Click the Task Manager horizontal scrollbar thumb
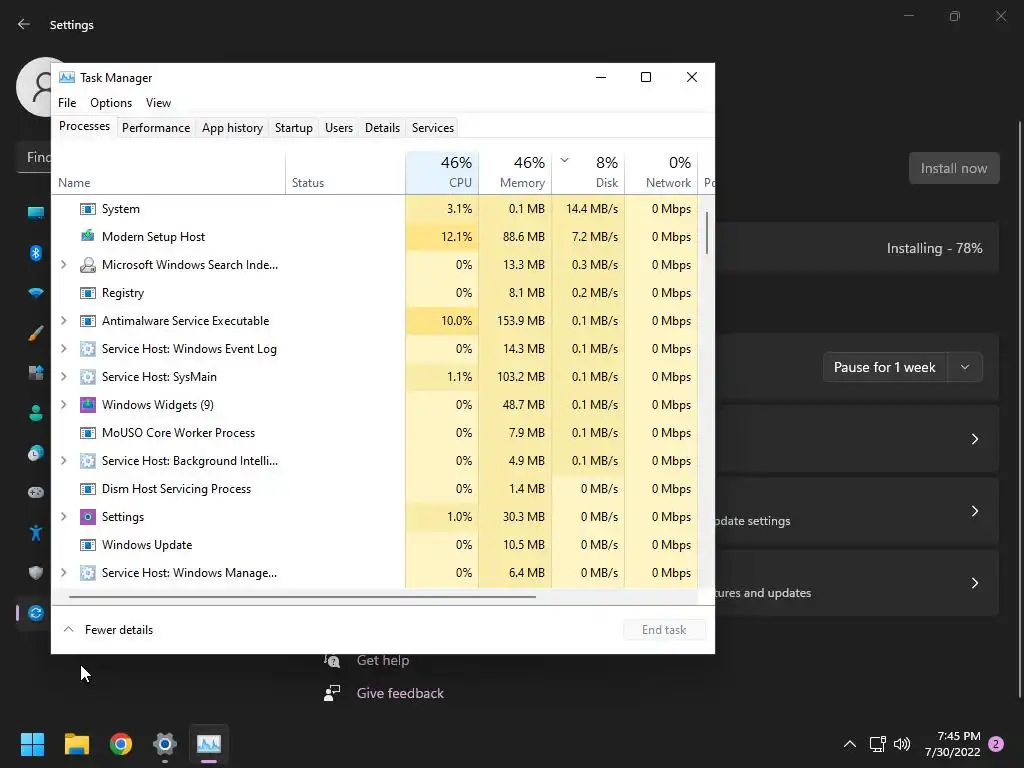Image resolution: width=1024 pixels, height=768 pixels. 302,596
